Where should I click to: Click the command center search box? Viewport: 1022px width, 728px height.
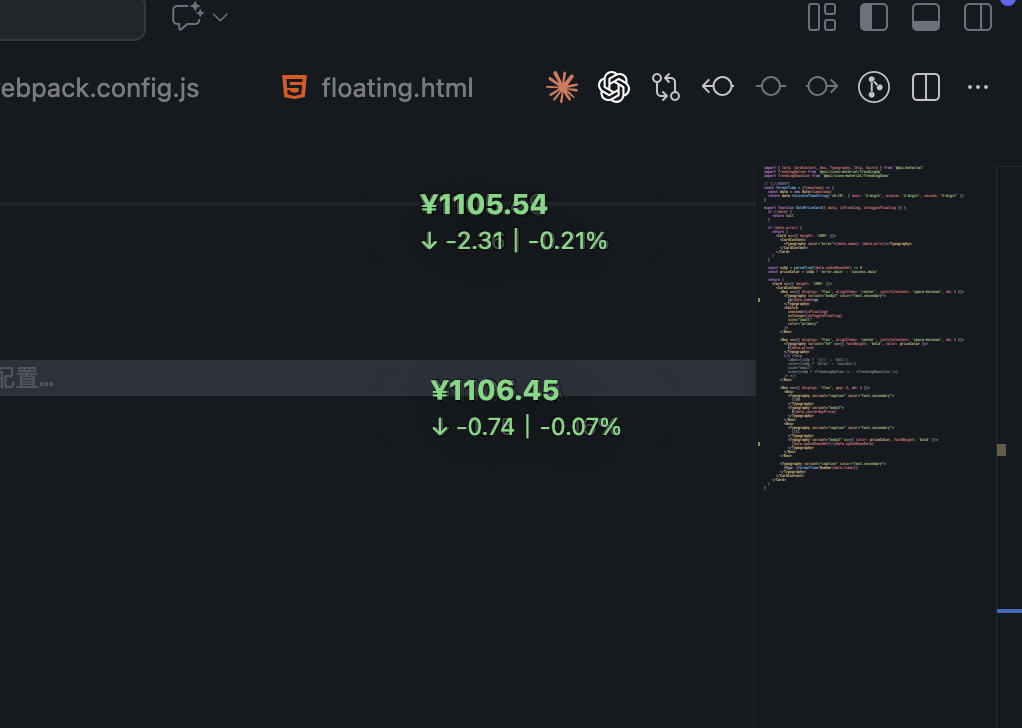(70, 18)
